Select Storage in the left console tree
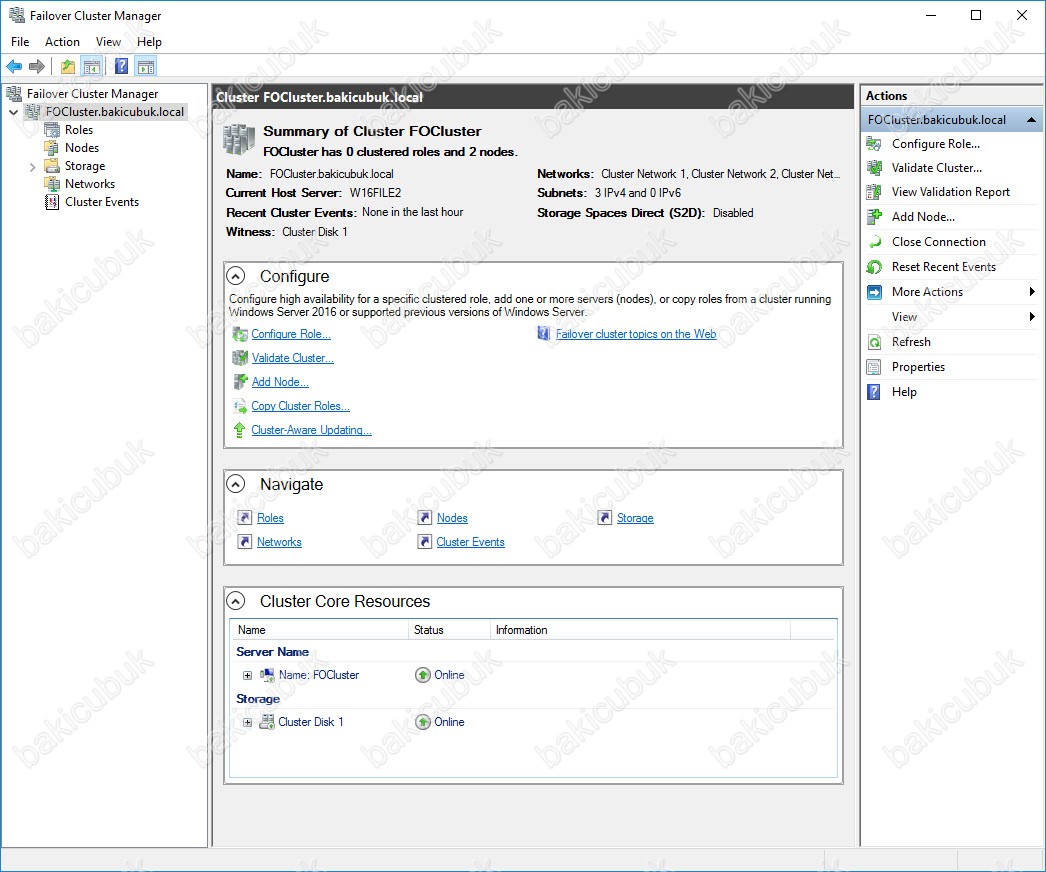 (85, 165)
